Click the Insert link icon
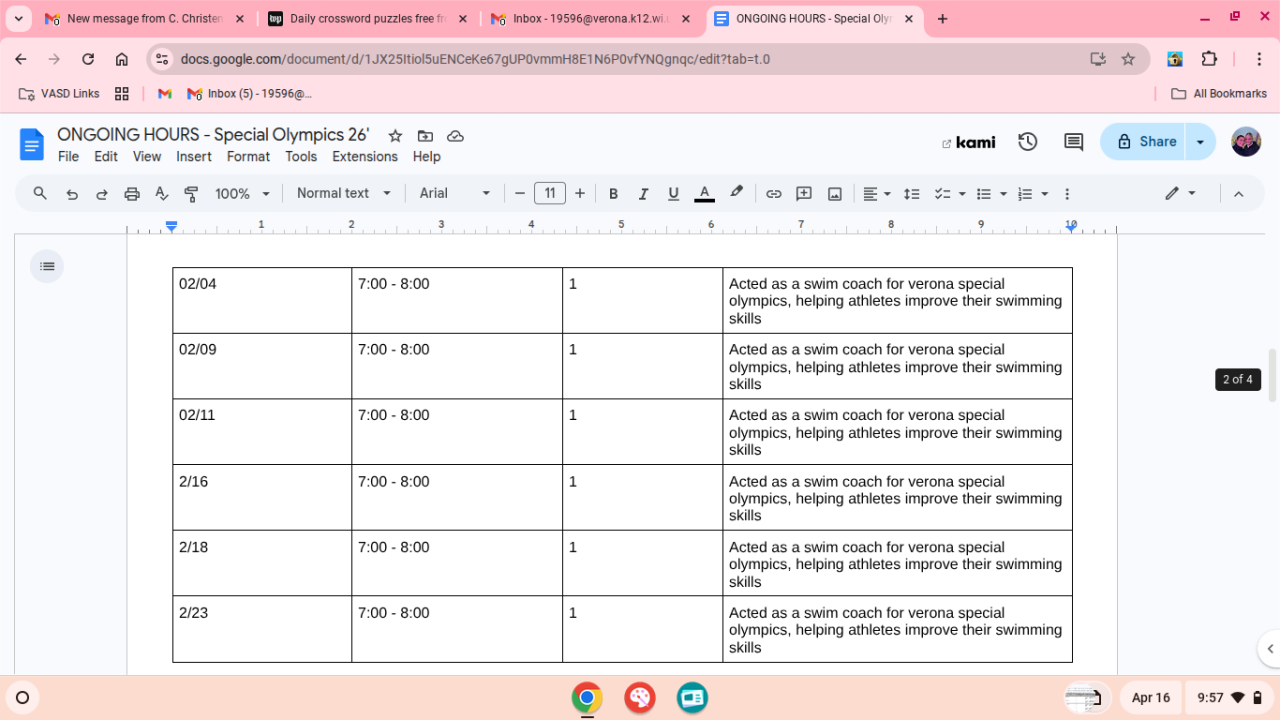This screenshot has width=1280, height=720. click(773, 194)
